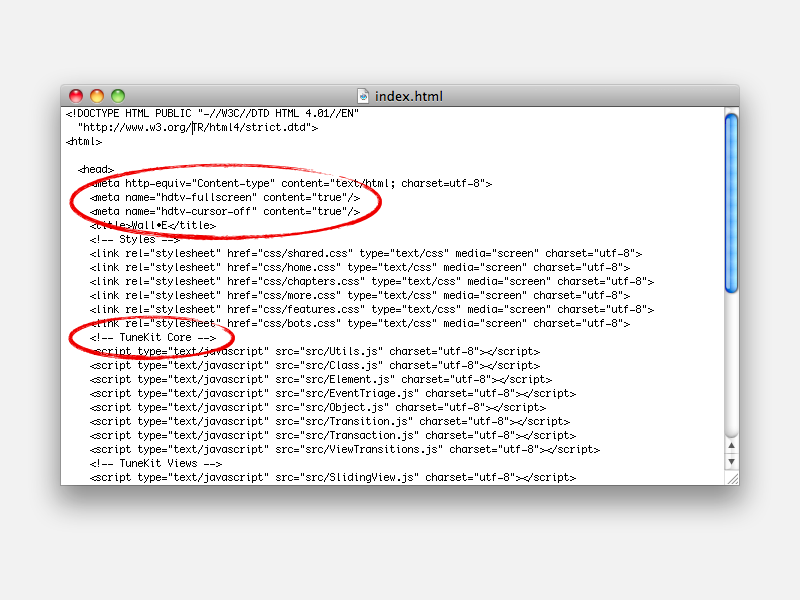Click the meta http-equiv Content-type line
Viewport: 800px width, 600px height.
291,183
